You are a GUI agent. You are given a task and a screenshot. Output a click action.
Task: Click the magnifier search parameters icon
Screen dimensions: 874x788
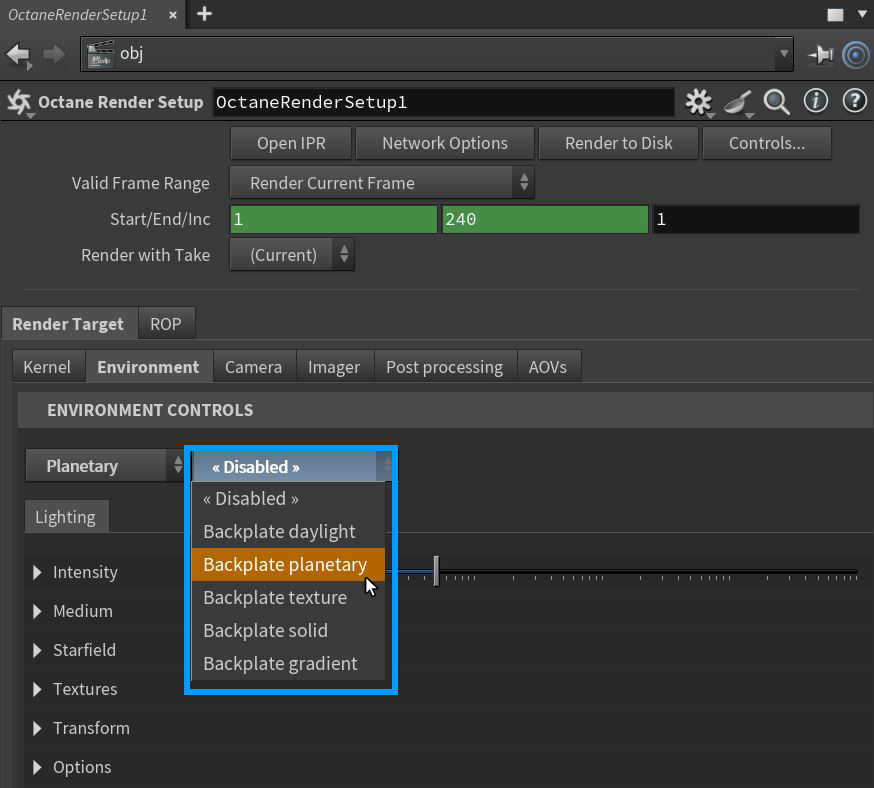point(776,101)
